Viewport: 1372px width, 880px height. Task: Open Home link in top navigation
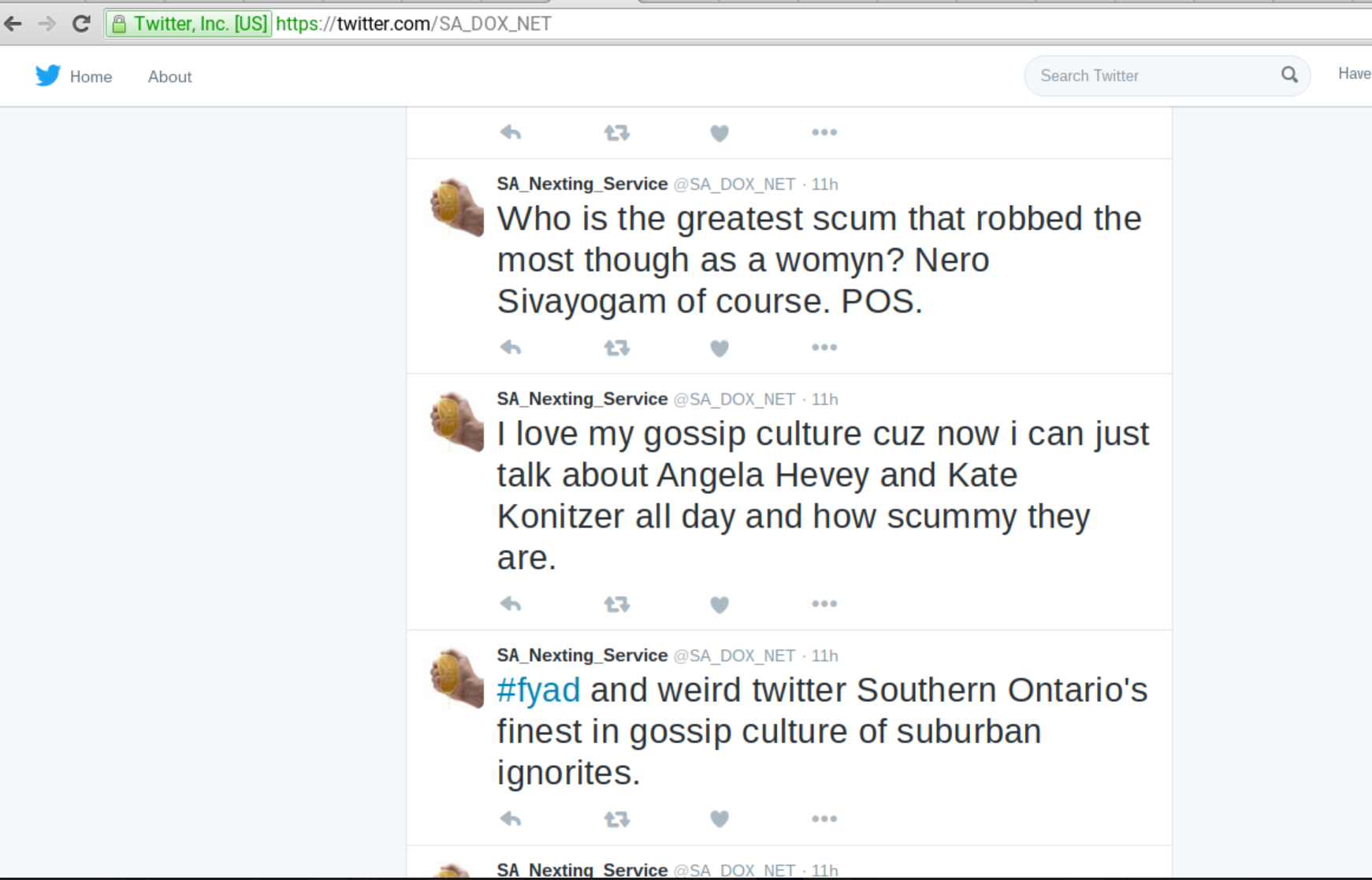click(x=91, y=76)
